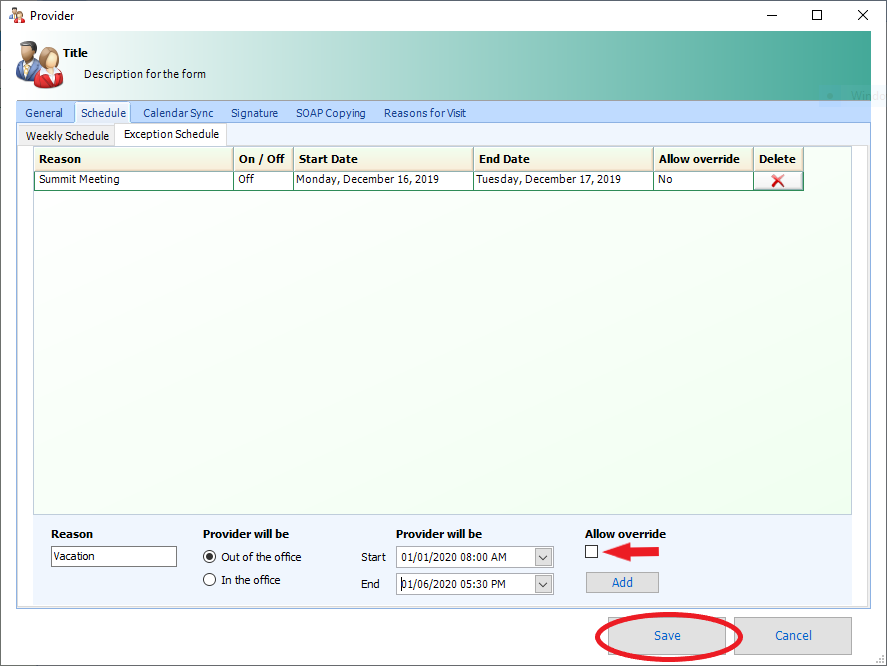
Task: Switch to the General tab
Action: (x=45, y=113)
